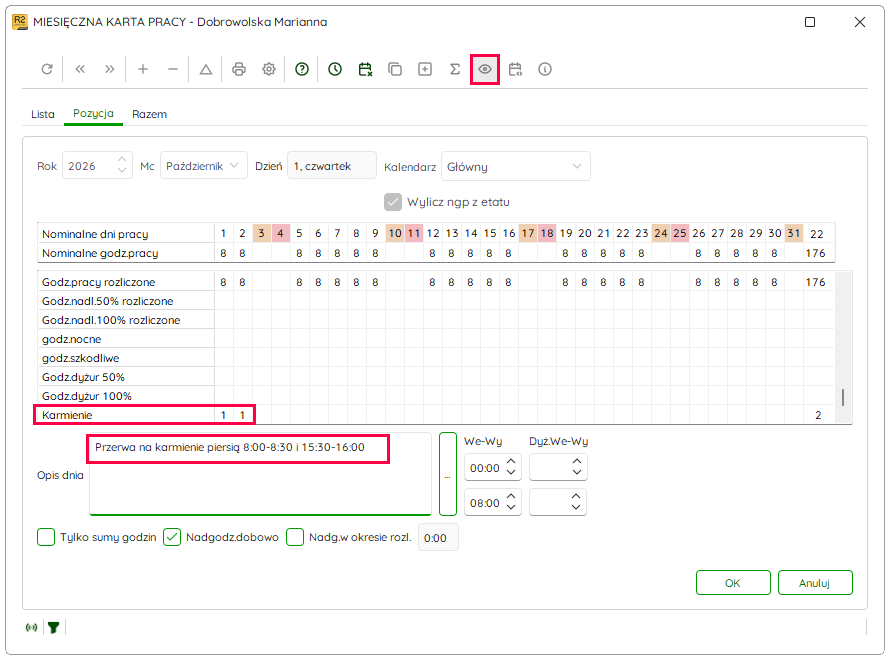Switch to the Lista tab
The height and width of the screenshot is (659, 892).
[43, 114]
